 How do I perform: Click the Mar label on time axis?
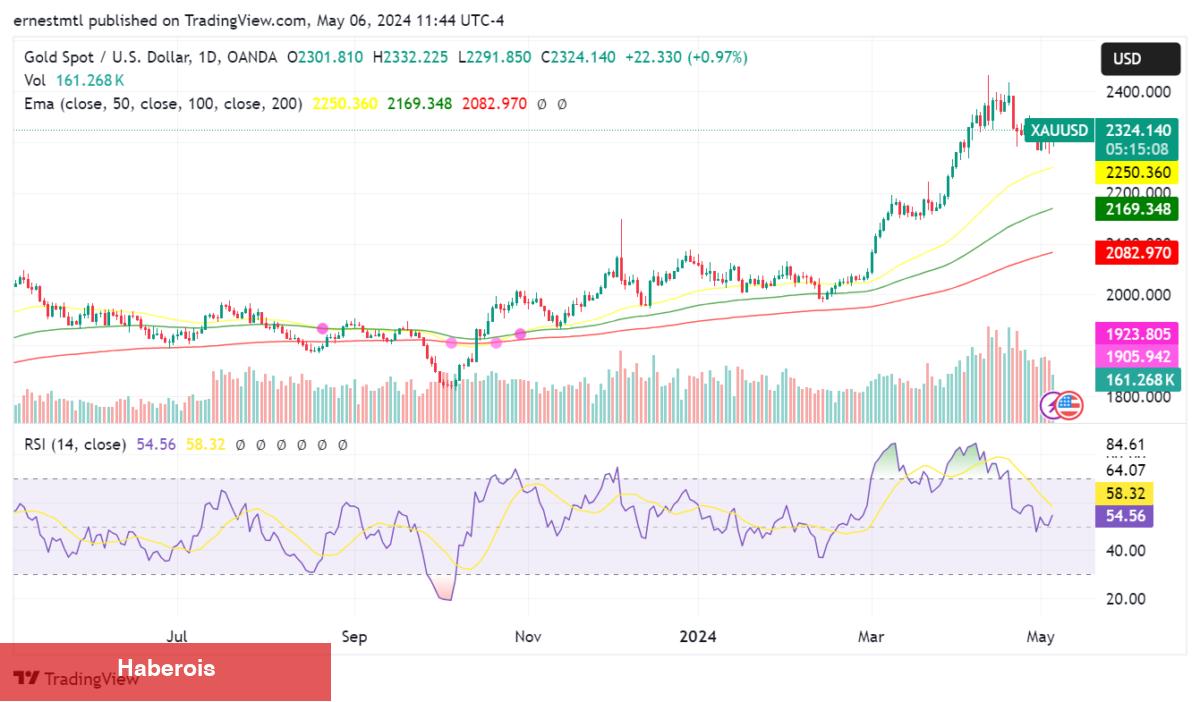click(x=870, y=636)
